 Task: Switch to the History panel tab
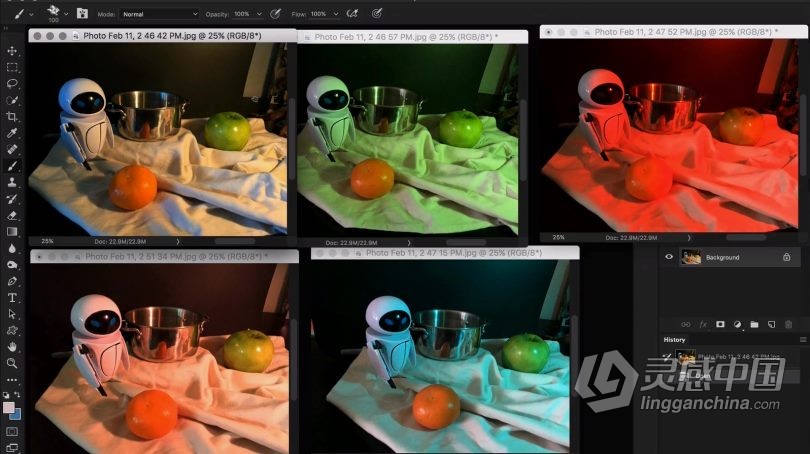click(x=674, y=339)
